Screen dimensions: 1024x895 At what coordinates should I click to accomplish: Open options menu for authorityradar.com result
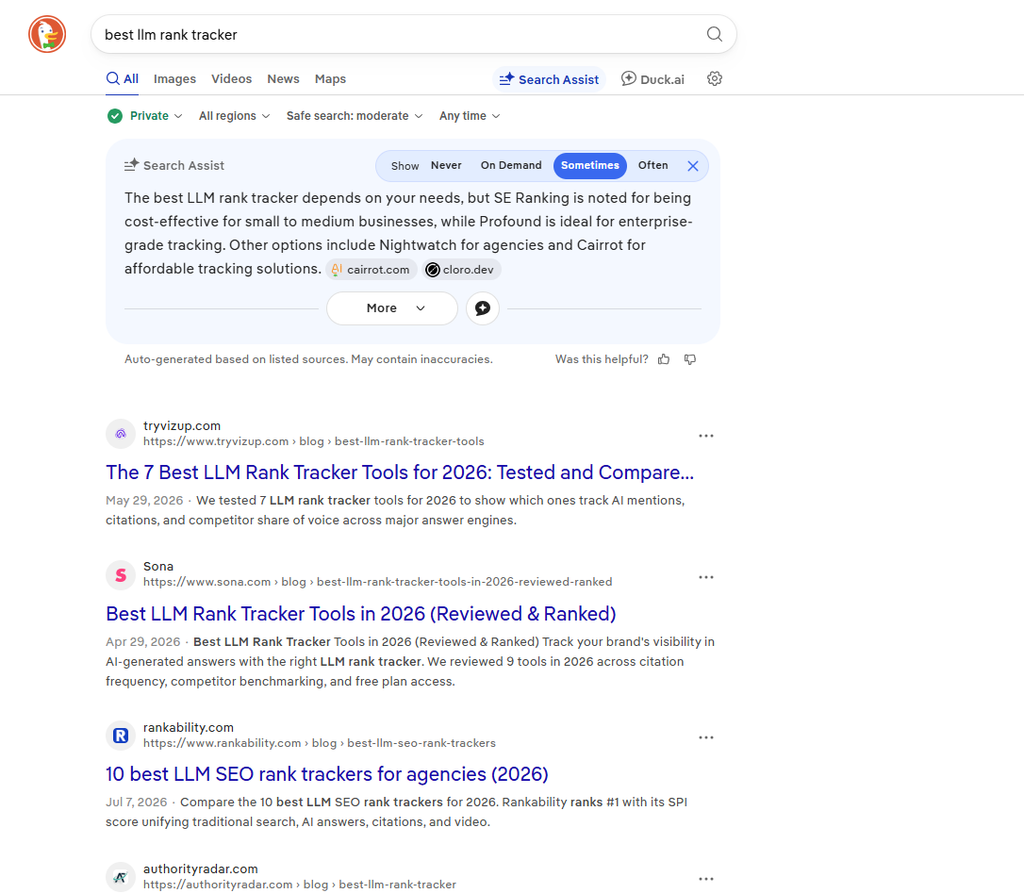(706, 879)
